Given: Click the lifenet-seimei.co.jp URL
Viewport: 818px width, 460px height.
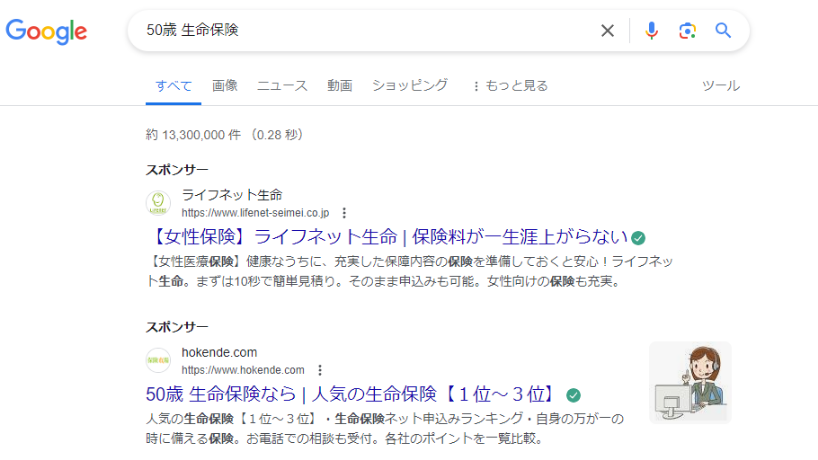Looking at the screenshot, I should tap(255, 213).
